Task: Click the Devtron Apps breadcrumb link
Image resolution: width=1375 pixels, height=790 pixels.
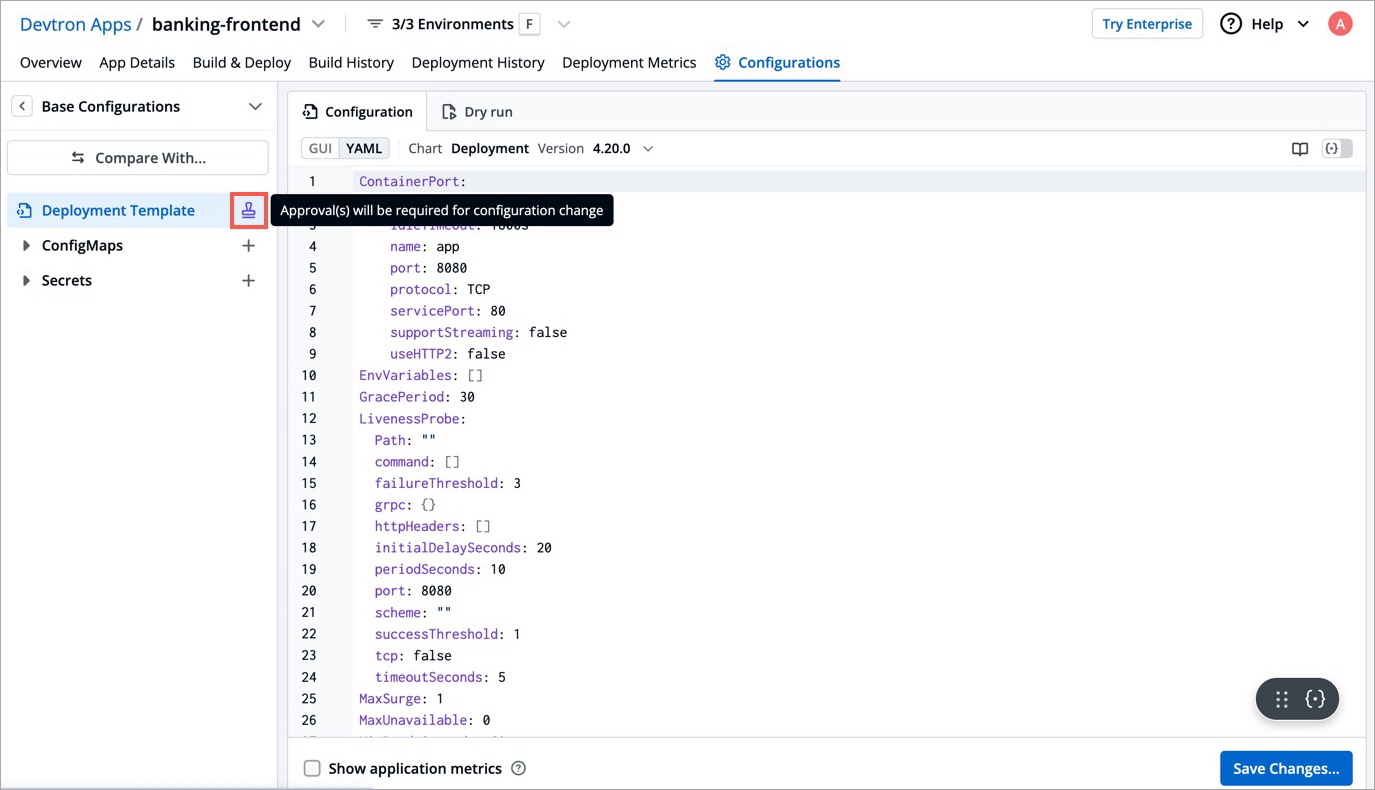Action: tap(75, 24)
